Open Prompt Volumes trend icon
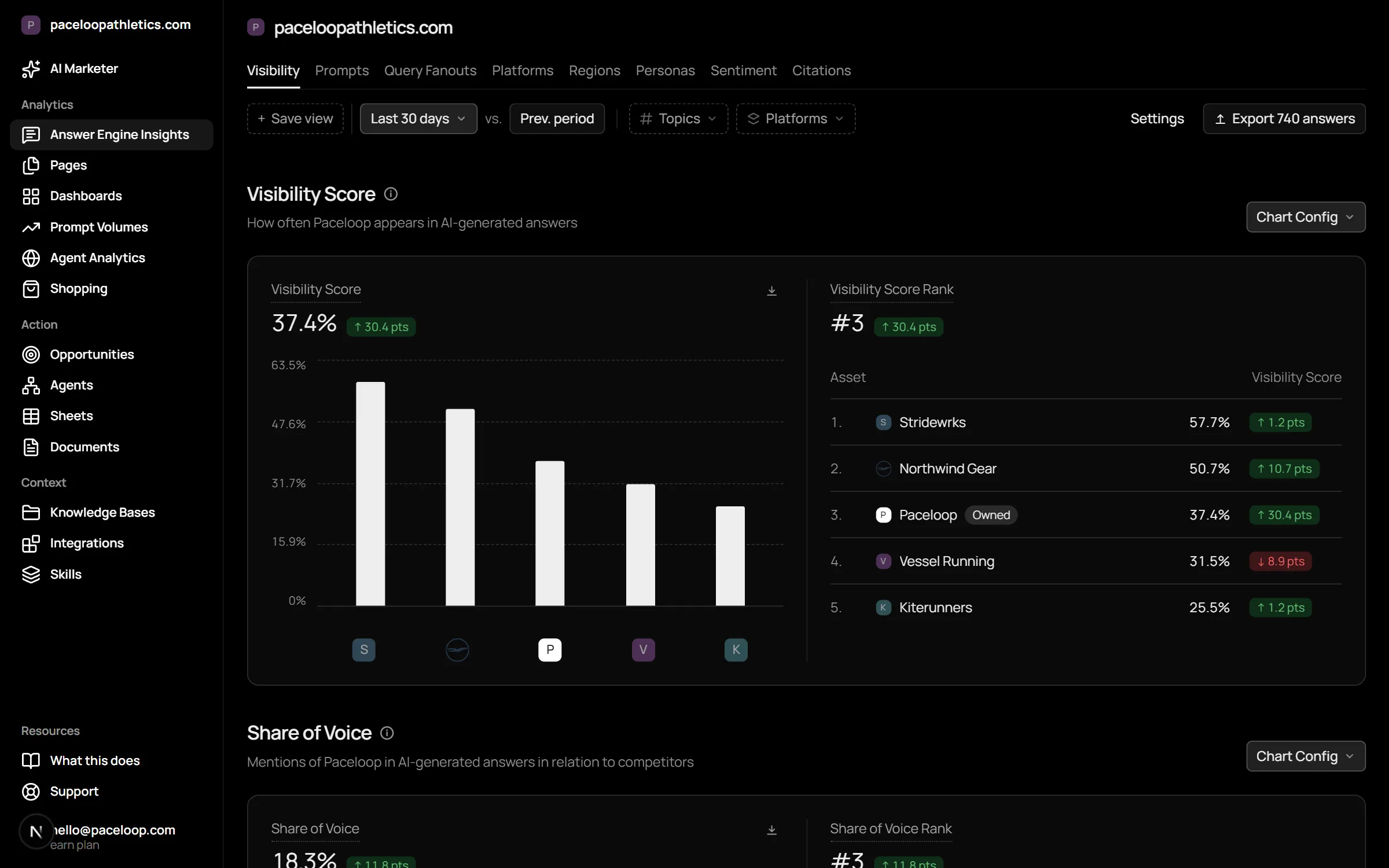Image resolution: width=1389 pixels, height=868 pixels. click(31, 227)
